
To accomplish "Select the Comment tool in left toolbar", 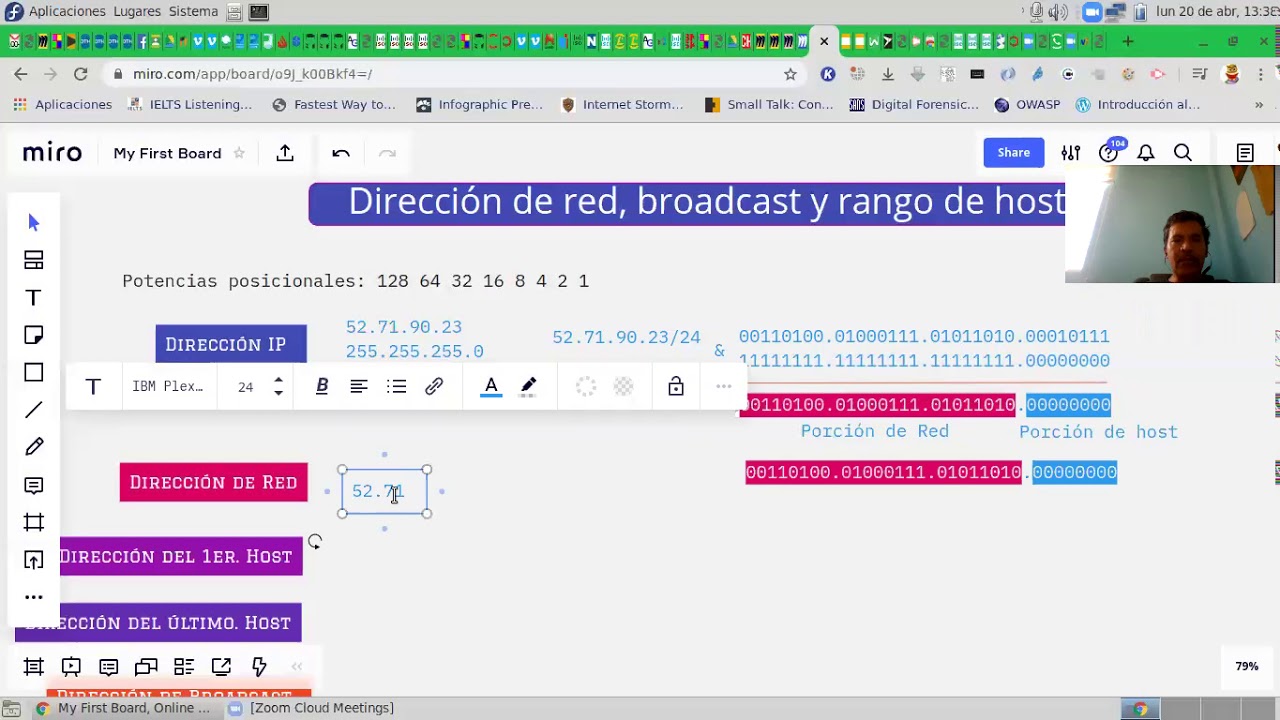I will coord(34,485).
